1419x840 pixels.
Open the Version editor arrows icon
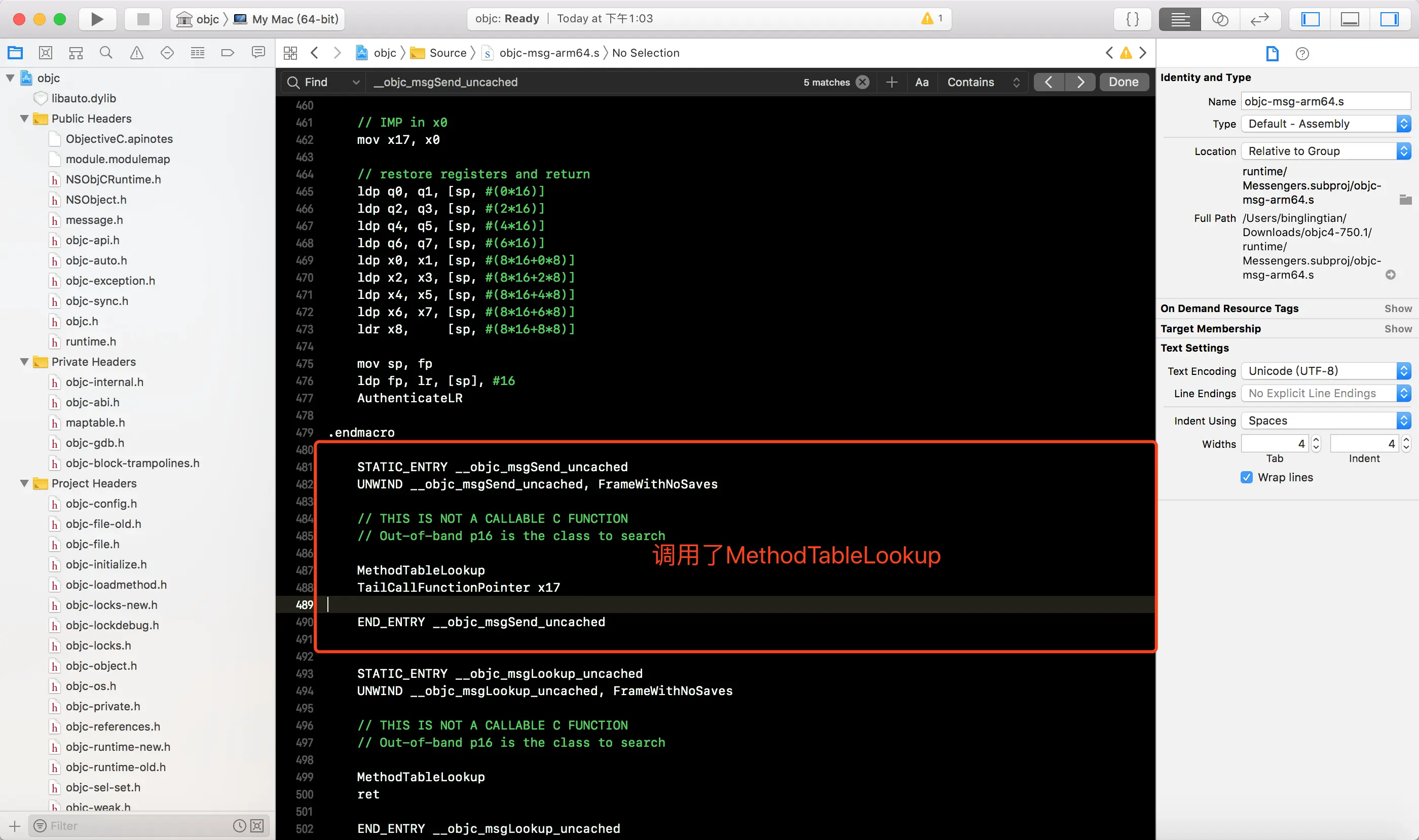click(x=1259, y=19)
